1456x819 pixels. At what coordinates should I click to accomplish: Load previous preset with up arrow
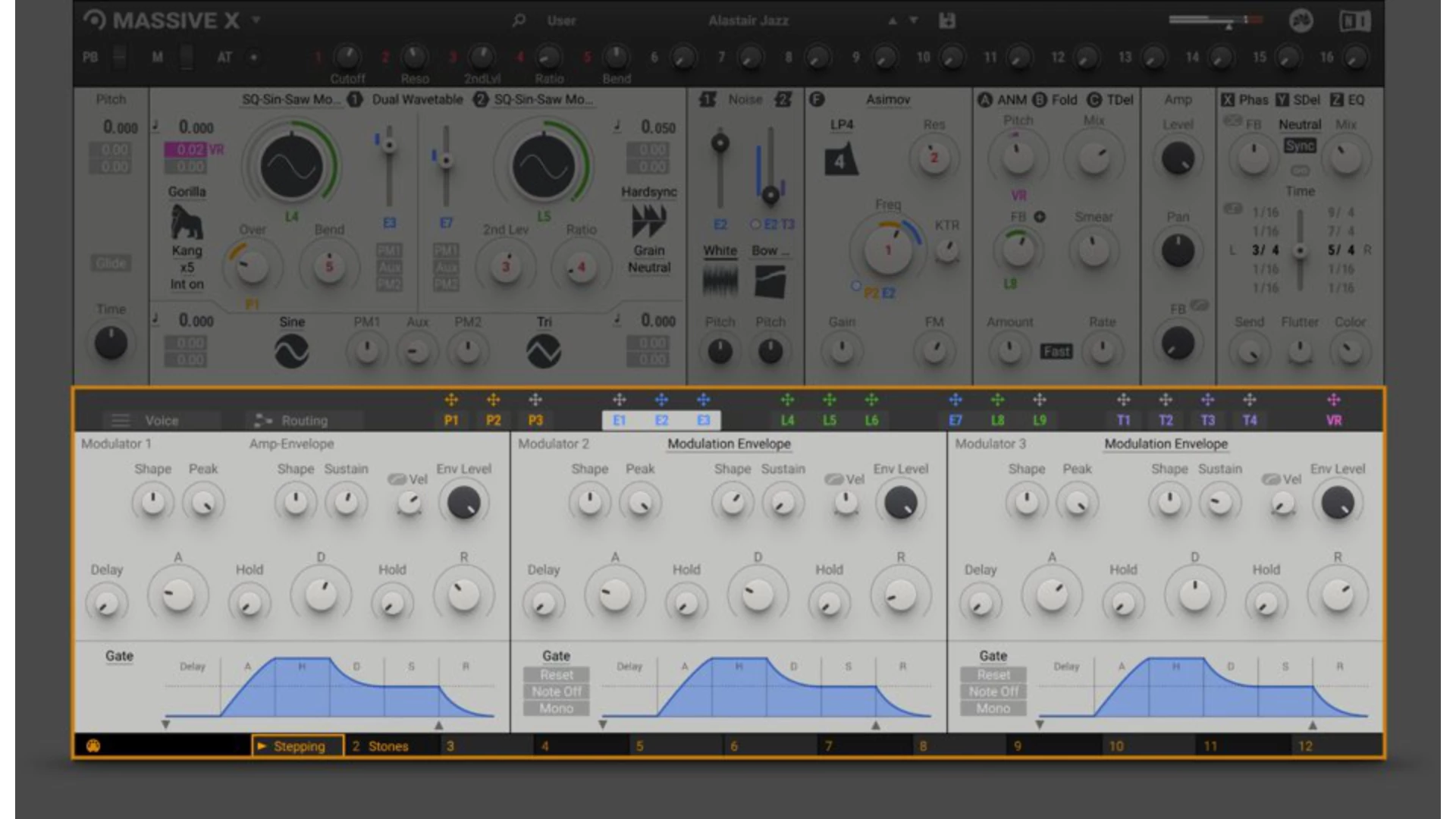coord(893,21)
